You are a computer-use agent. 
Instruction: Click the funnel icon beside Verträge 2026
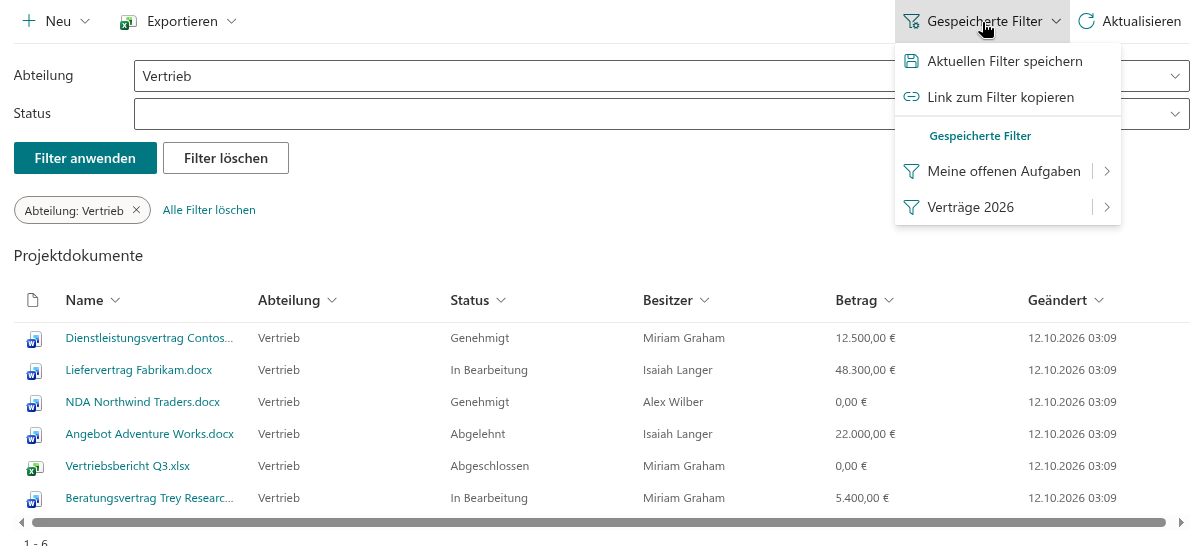pyautogui.click(x=911, y=207)
